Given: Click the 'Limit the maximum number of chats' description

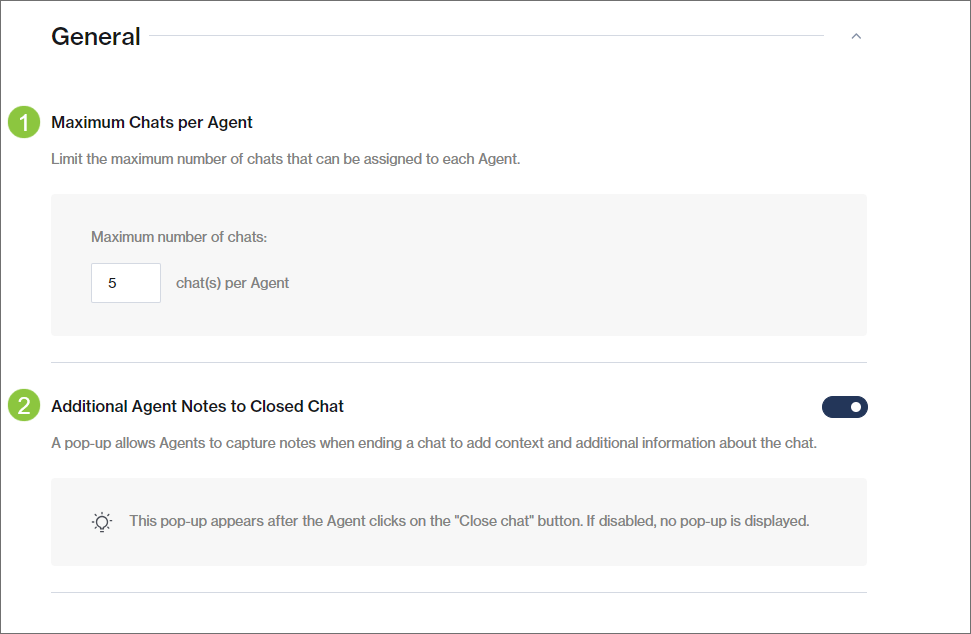Looking at the screenshot, I should coord(285,159).
